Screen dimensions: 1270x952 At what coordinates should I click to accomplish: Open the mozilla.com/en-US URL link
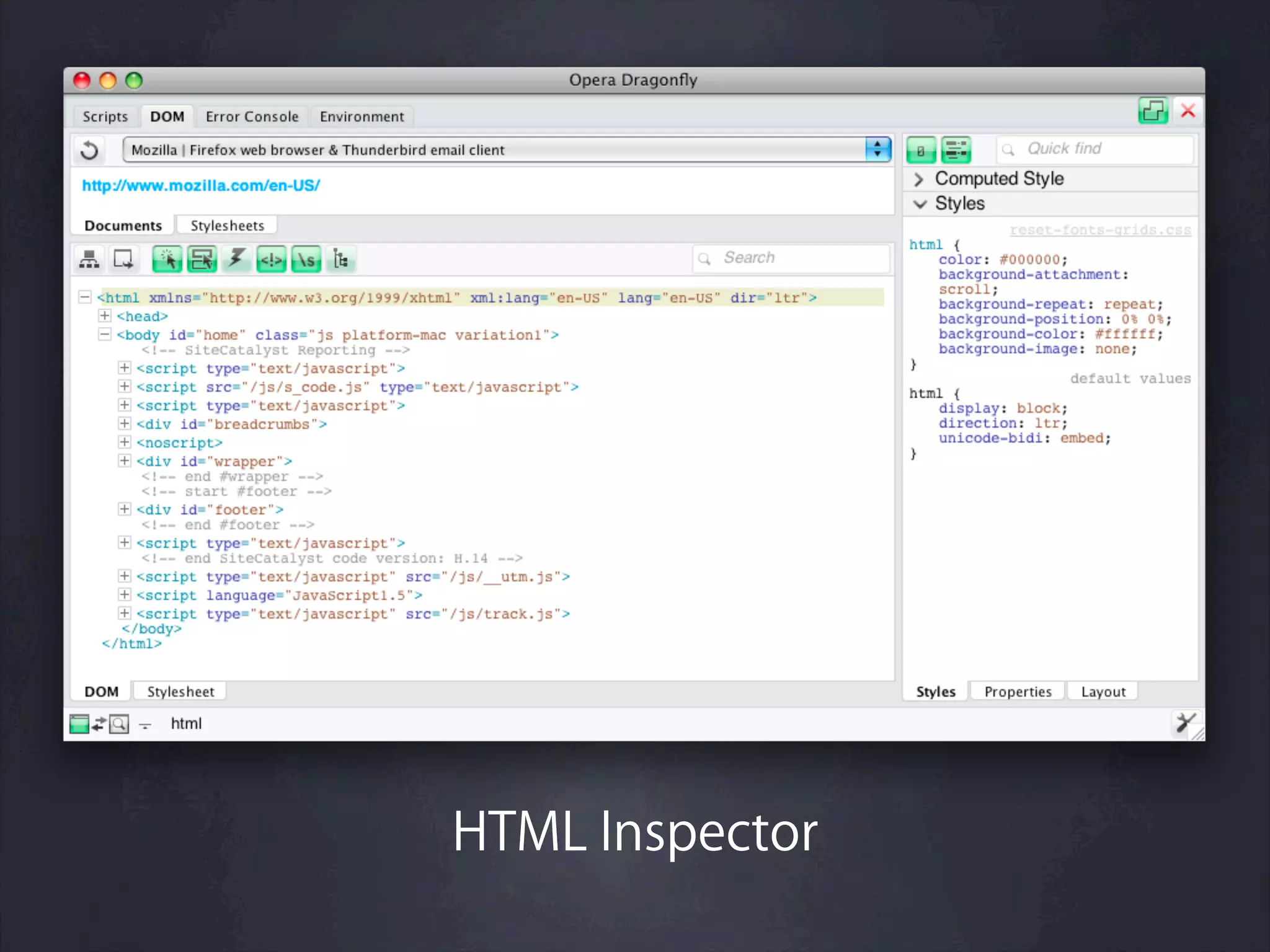(x=201, y=185)
